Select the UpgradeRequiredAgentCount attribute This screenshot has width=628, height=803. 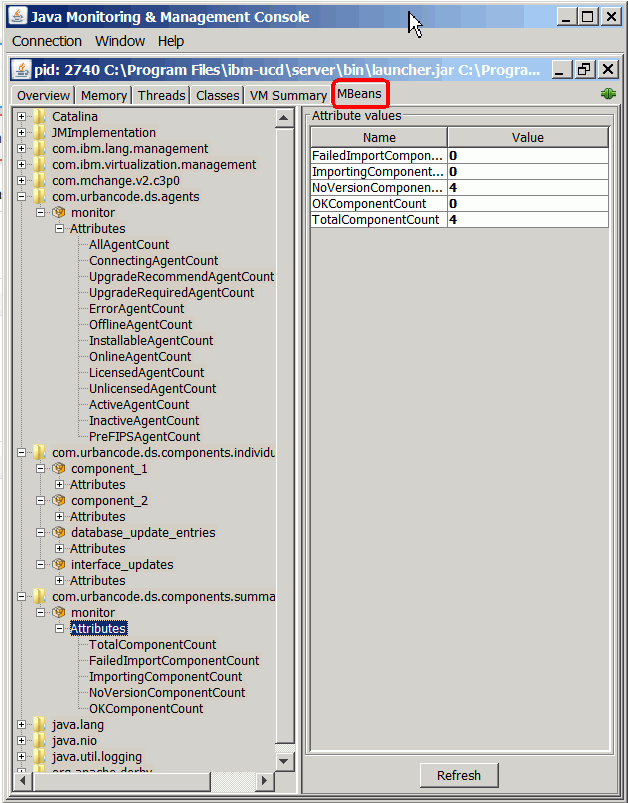[172, 292]
